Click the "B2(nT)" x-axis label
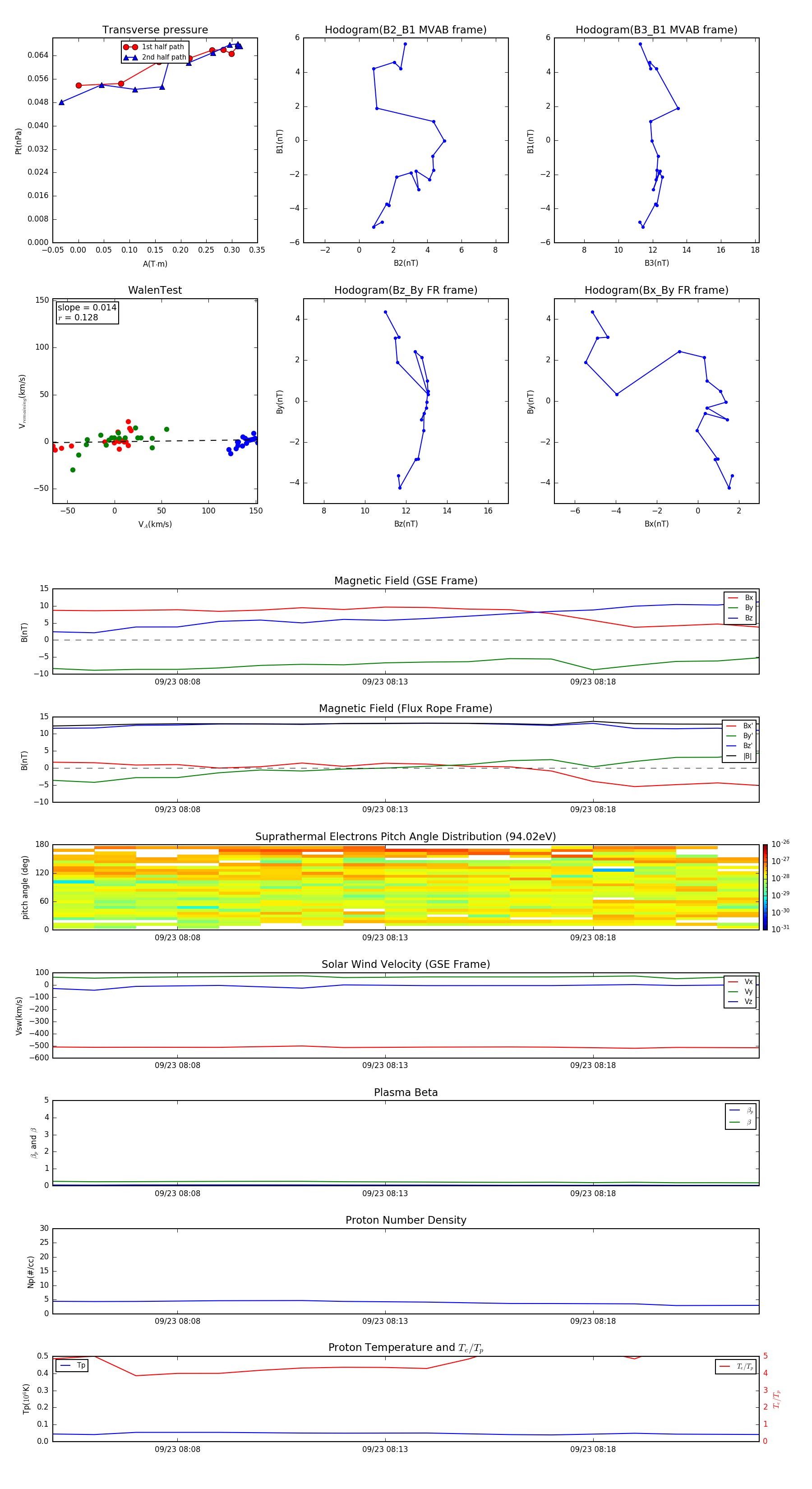 click(406, 264)
